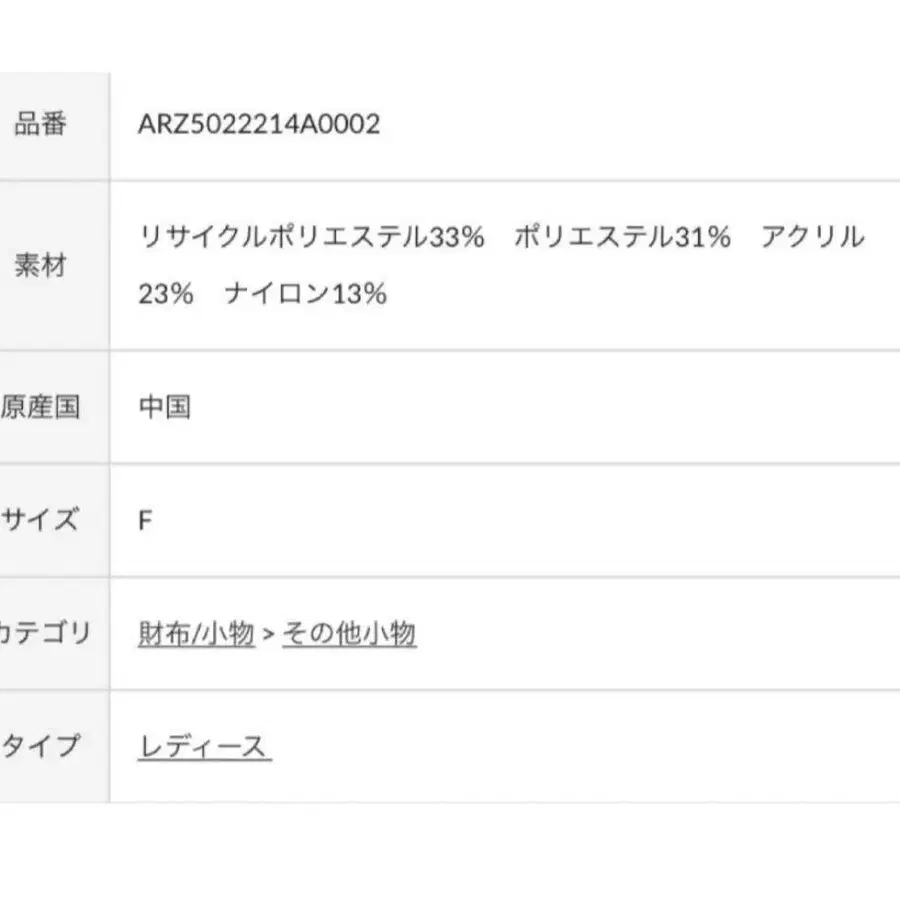The height and width of the screenshot is (900, 900).
Task: Click the 23% acrylic percentage
Action: (x=166, y=295)
